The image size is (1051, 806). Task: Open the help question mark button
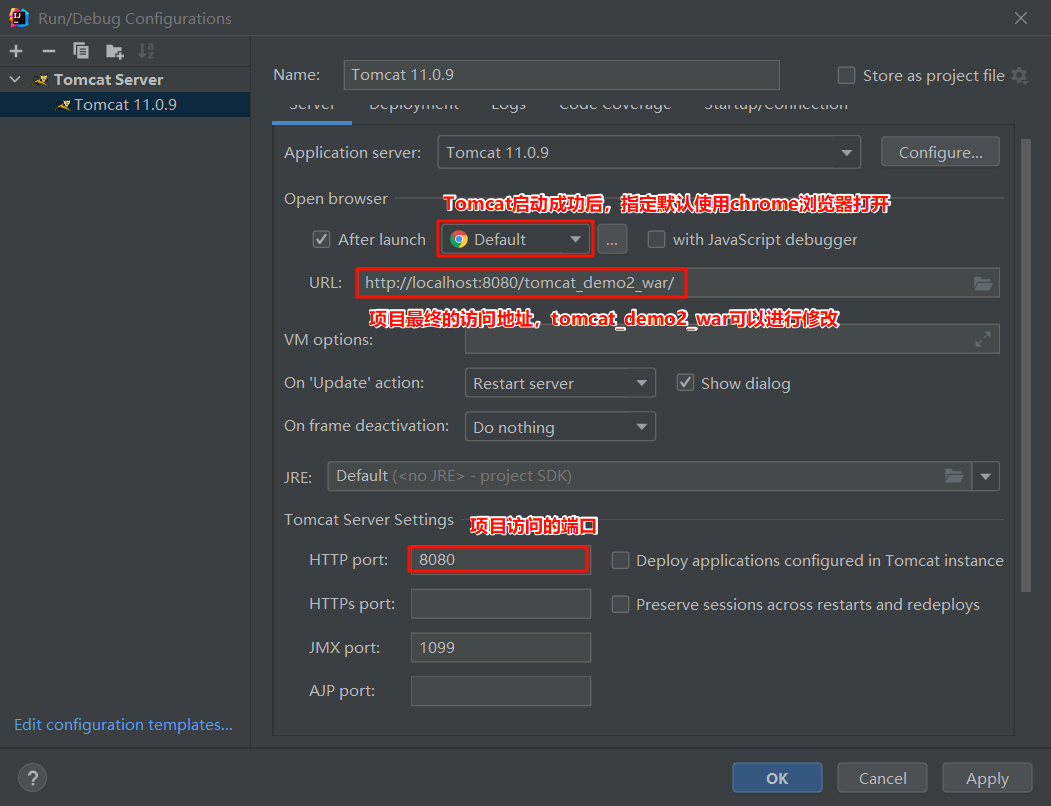[32, 778]
